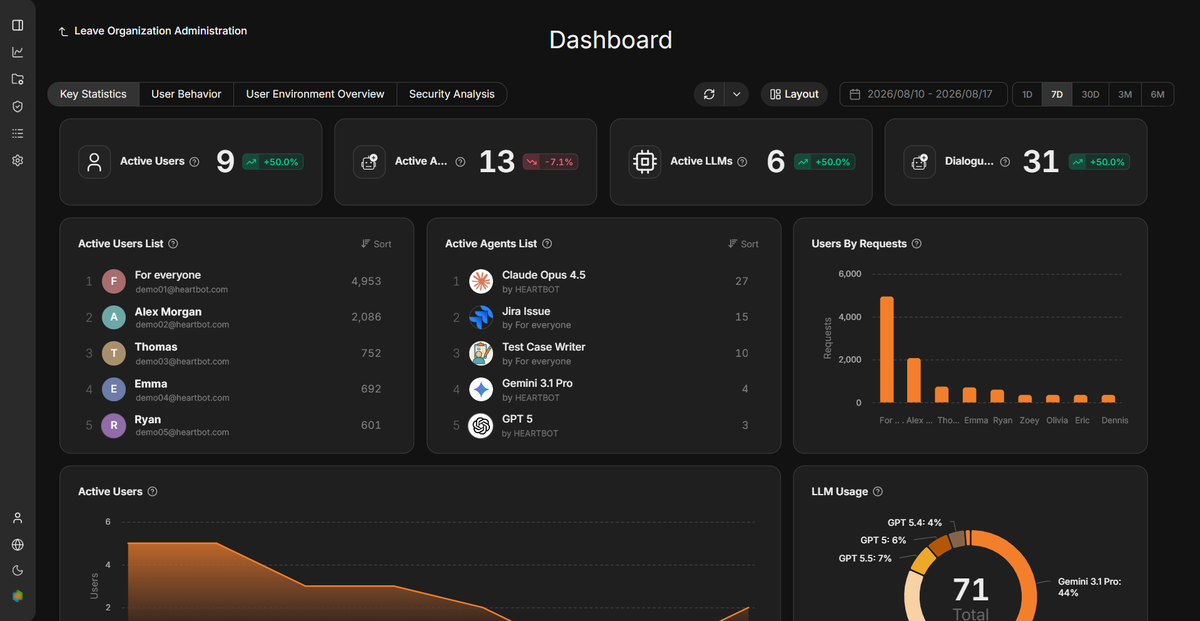Select Alex Morgan in users list
The image size is (1200, 621).
(x=237, y=318)
